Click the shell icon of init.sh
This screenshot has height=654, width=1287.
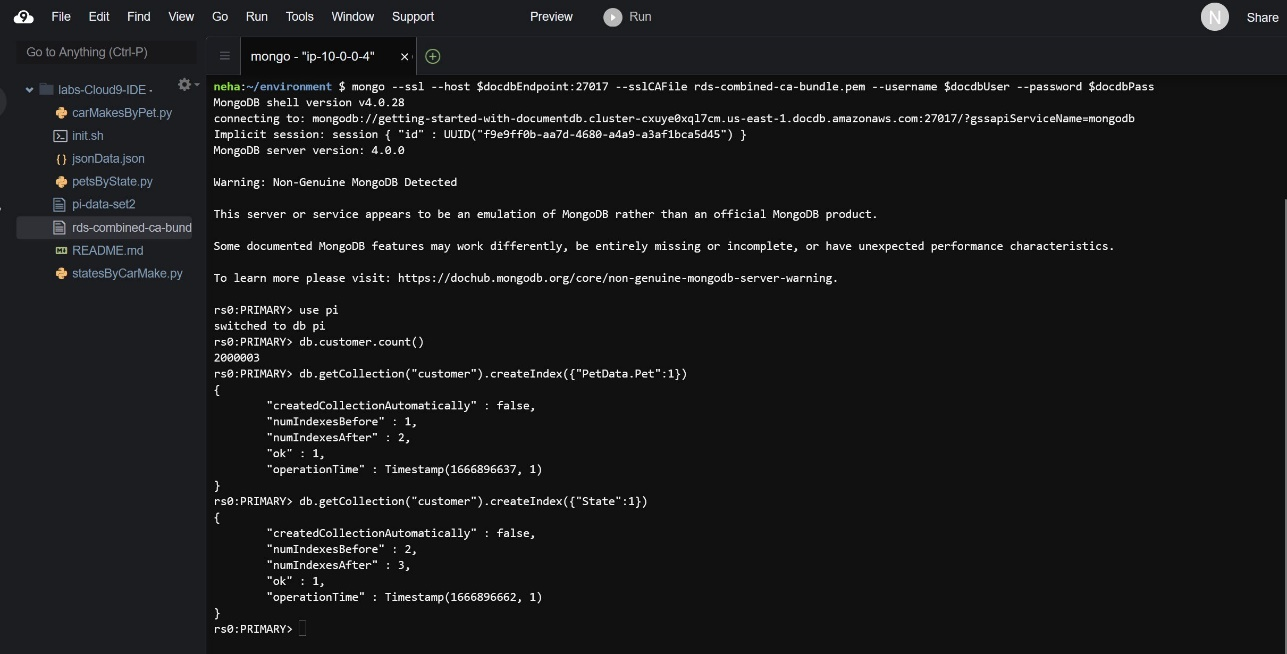61,136
